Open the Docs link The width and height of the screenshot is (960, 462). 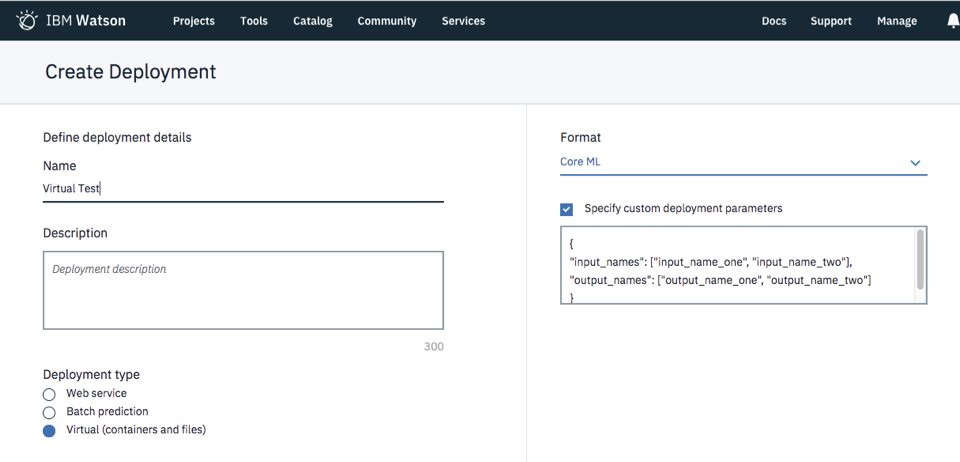(x=774, y=21)
